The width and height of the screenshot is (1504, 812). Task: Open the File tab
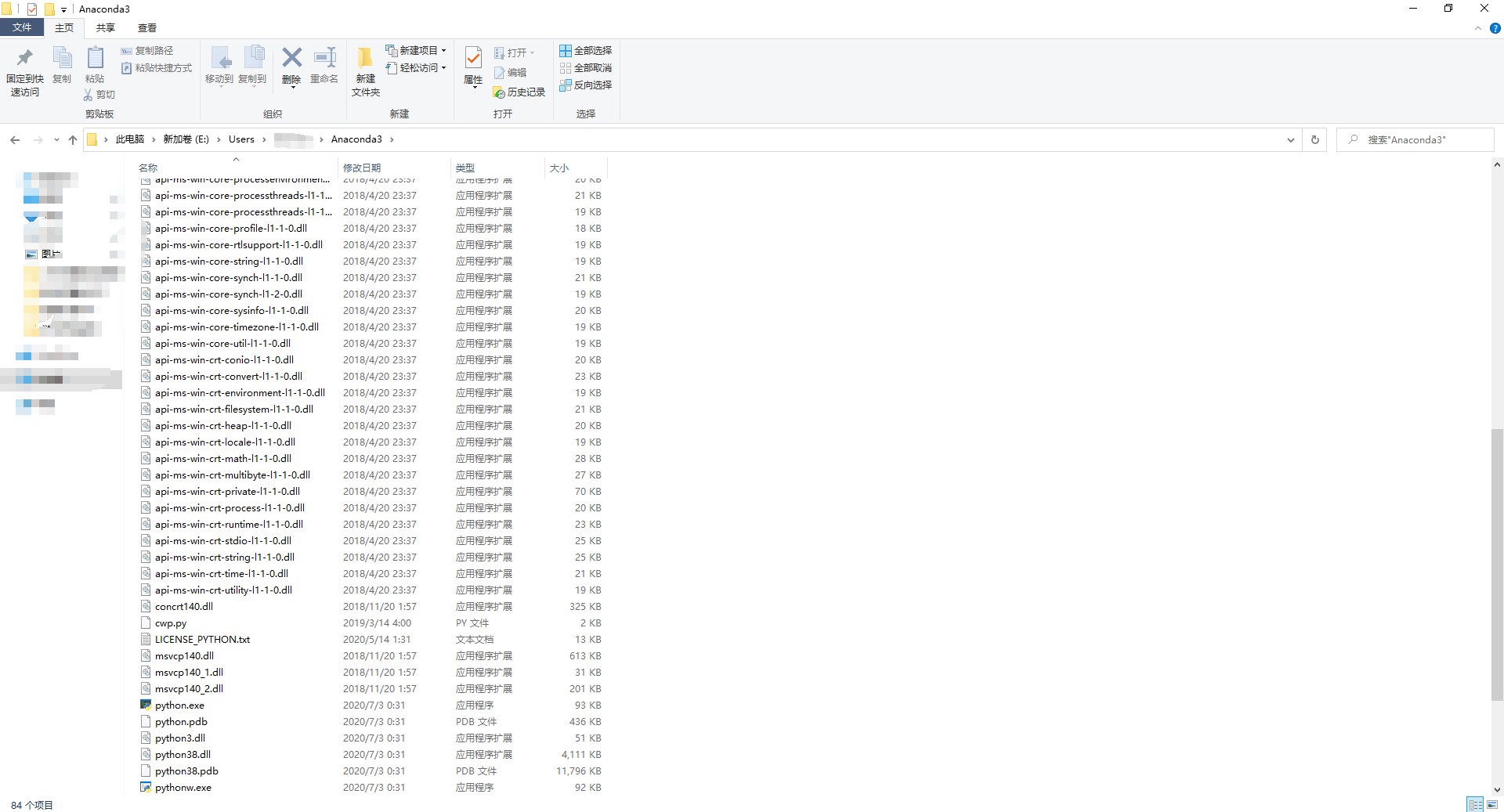click(22, 27)
